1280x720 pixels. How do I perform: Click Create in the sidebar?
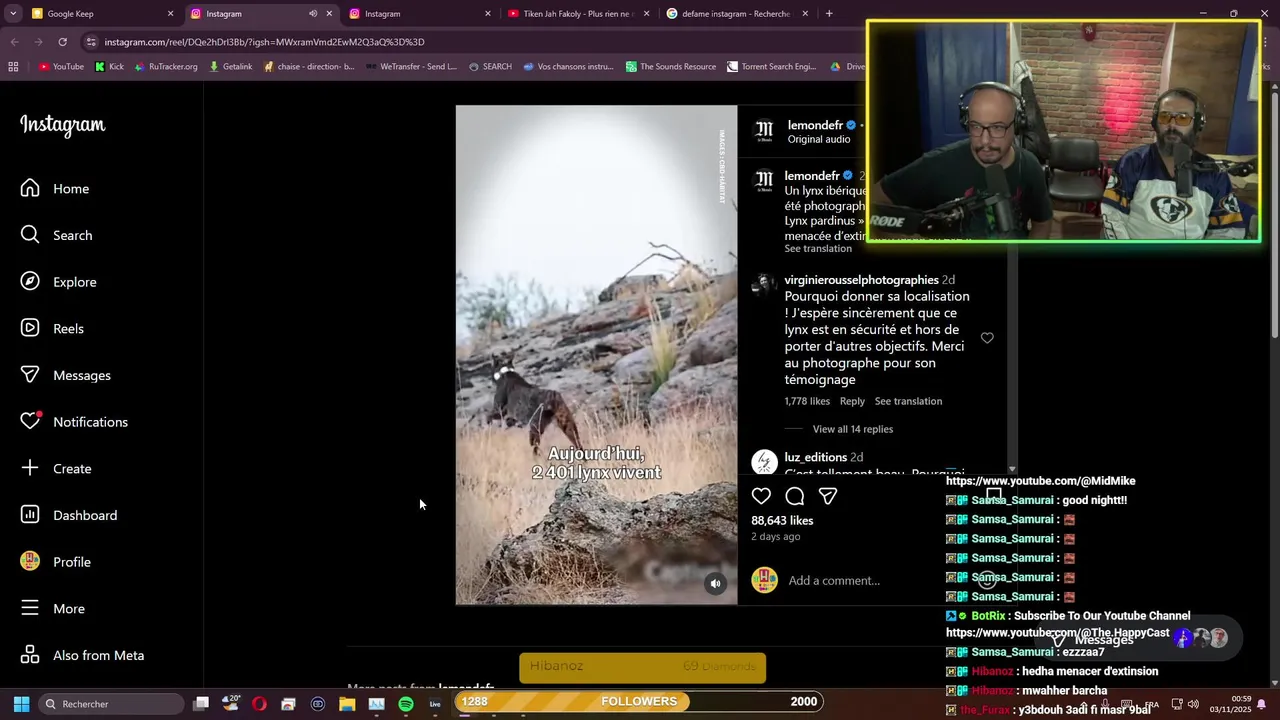(56, 469)
